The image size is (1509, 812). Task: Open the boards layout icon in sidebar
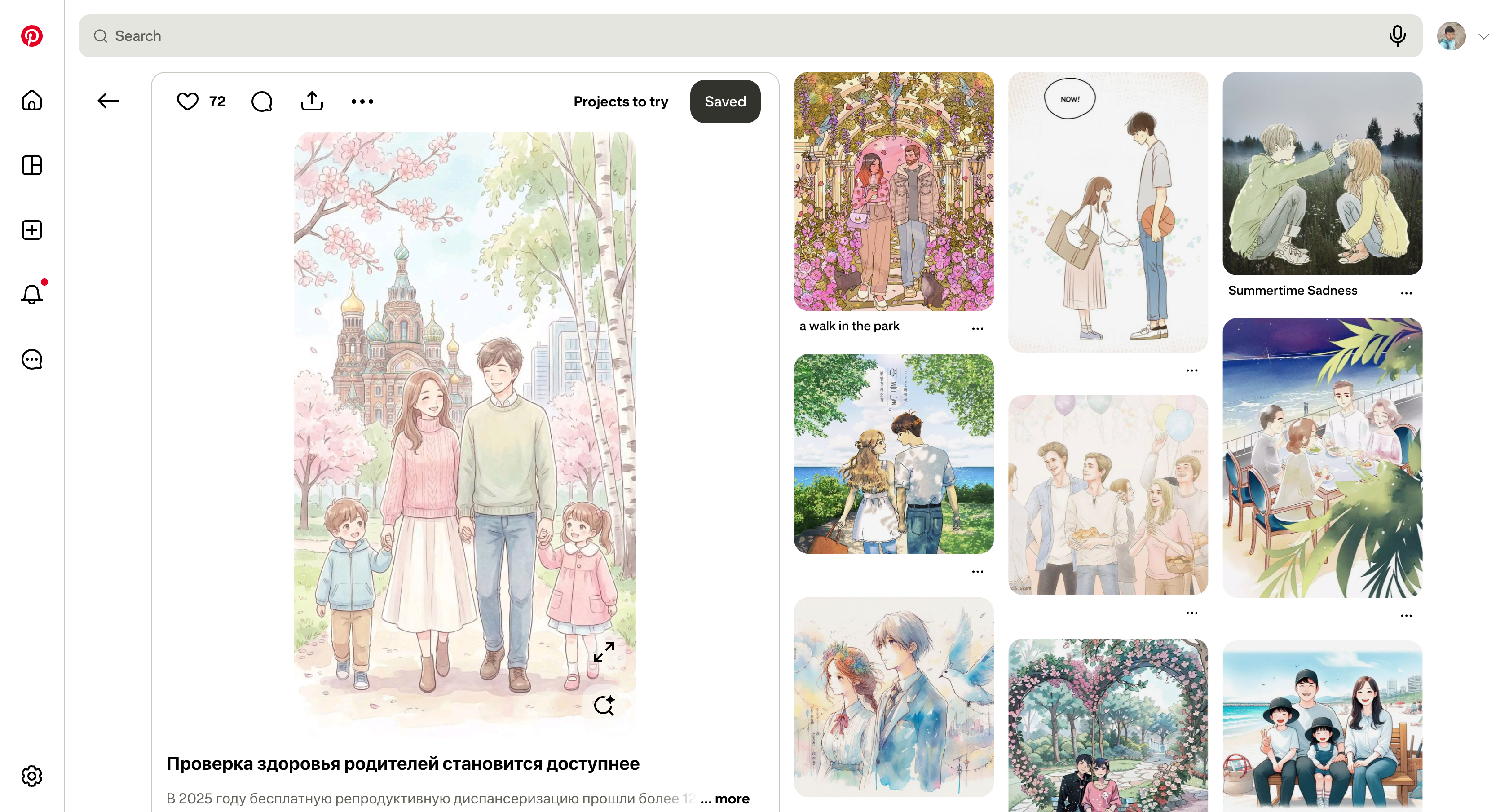(31, 165)
